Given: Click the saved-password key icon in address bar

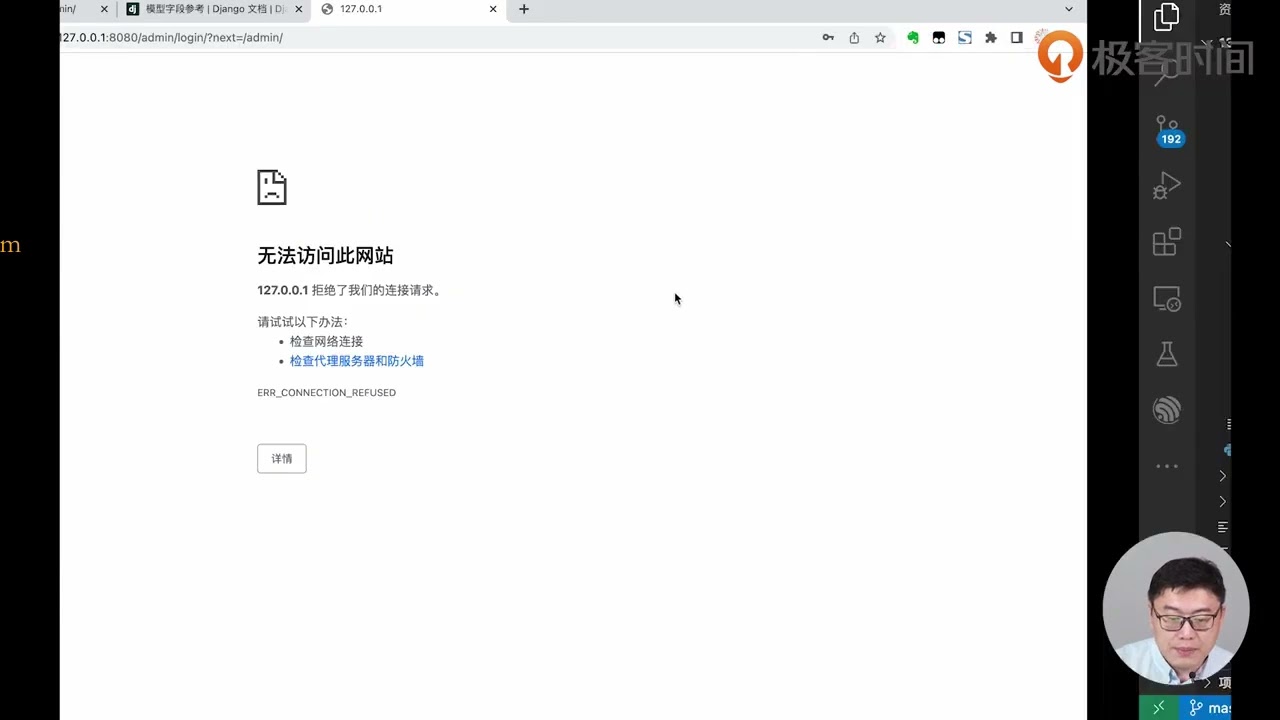Looking at the screenshot, I should 828,37.
